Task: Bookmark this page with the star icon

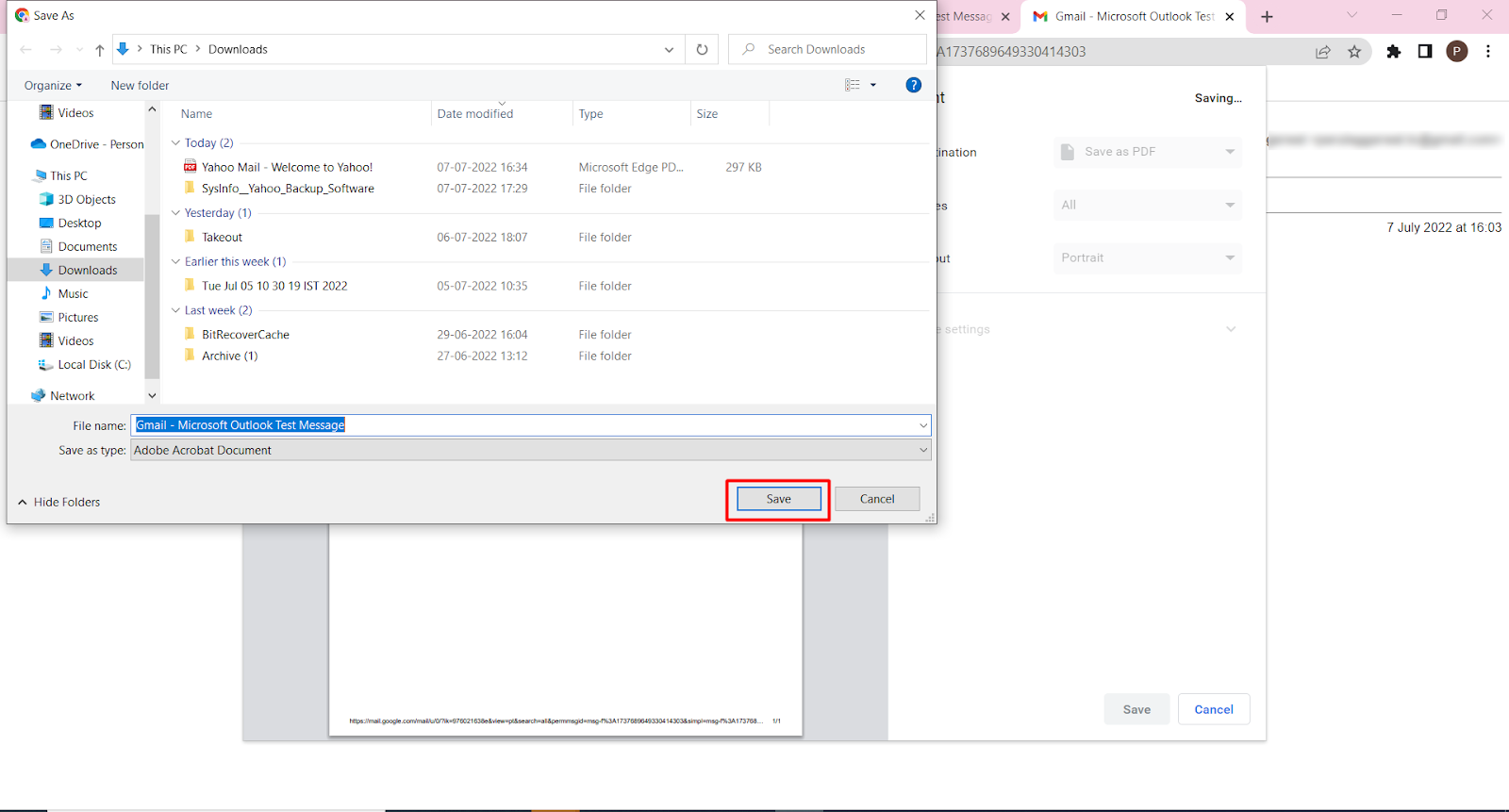Action: (x=1354, y=52)
